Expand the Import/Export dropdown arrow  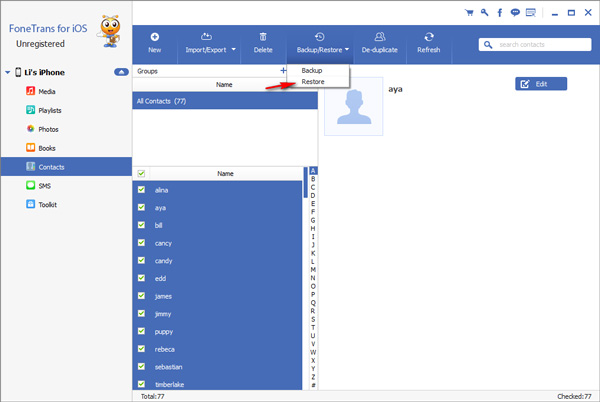click(x=233, y=49)
